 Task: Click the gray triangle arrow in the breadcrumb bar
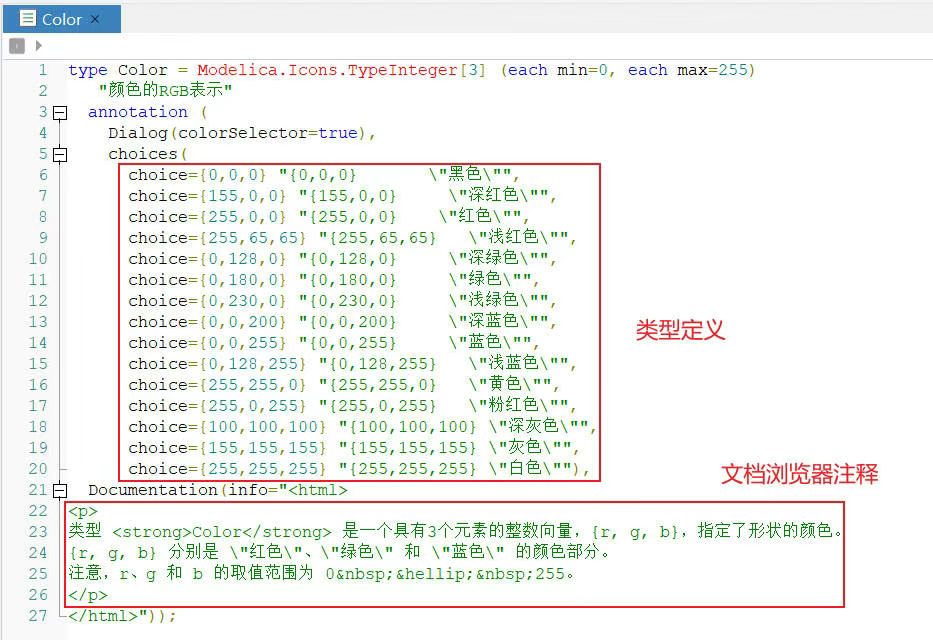coord(39,46)
